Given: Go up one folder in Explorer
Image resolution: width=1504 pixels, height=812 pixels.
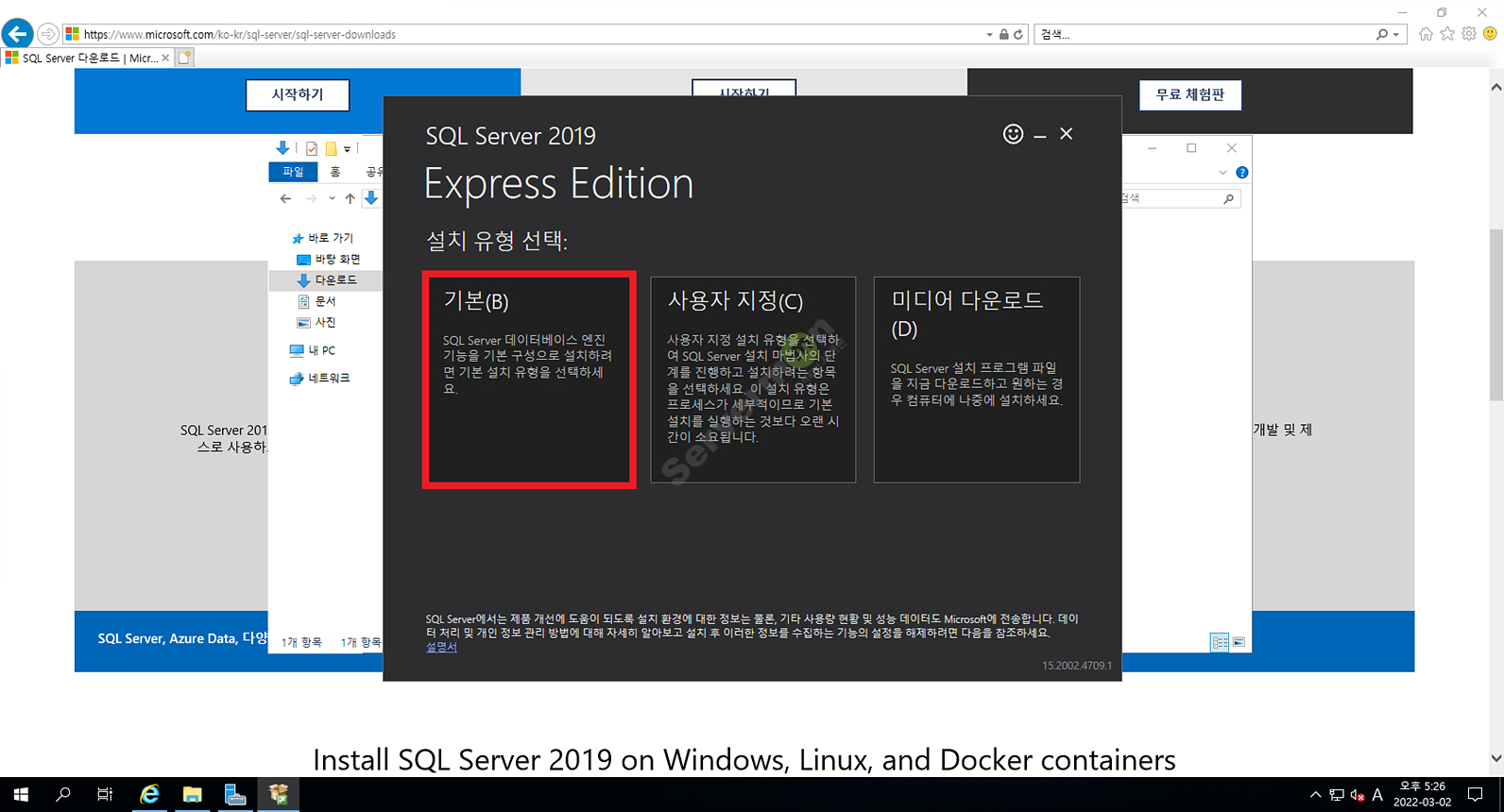Looking at the screenshot, I should (x=350, y=198).
